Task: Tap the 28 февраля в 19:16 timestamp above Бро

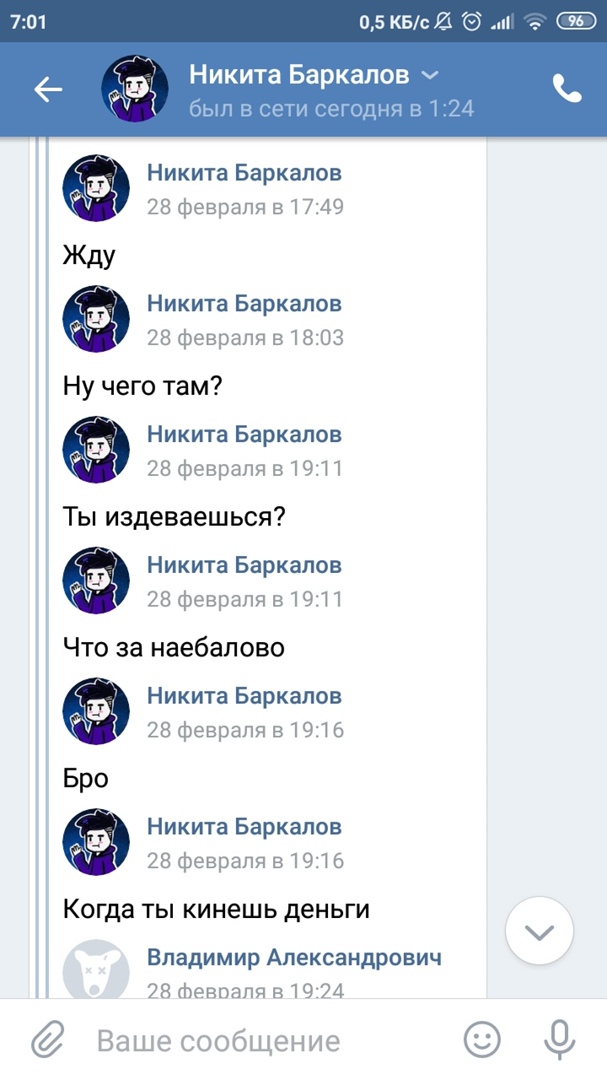Action: pos(245,730)
